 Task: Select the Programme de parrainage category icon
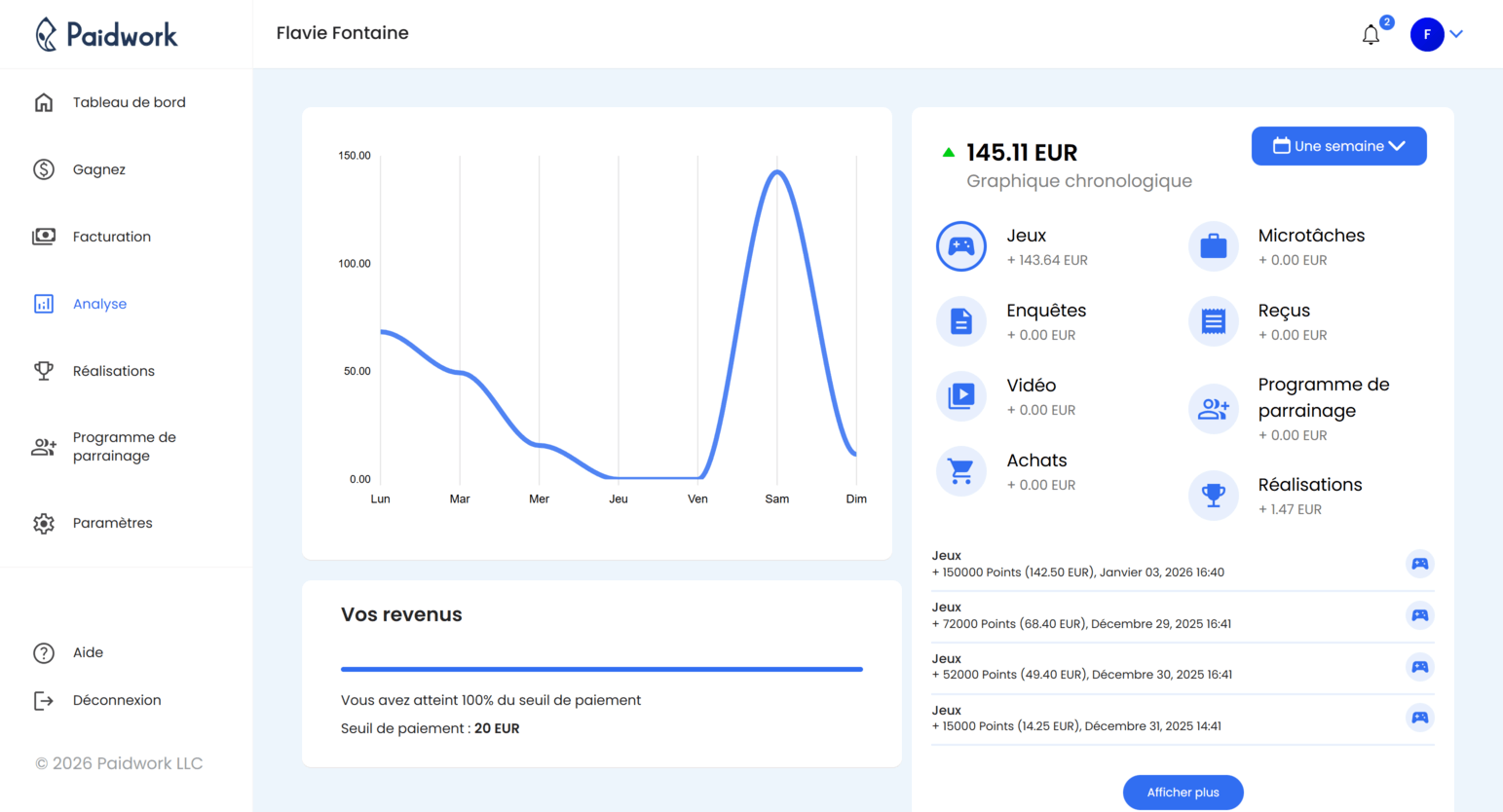click(1213, 409)
